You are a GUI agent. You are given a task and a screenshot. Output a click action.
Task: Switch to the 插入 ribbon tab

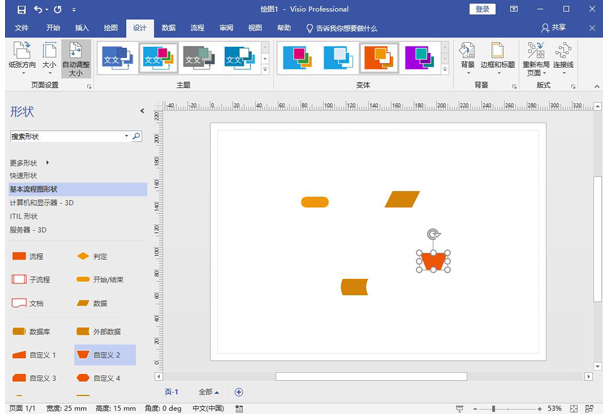[82, 29]
